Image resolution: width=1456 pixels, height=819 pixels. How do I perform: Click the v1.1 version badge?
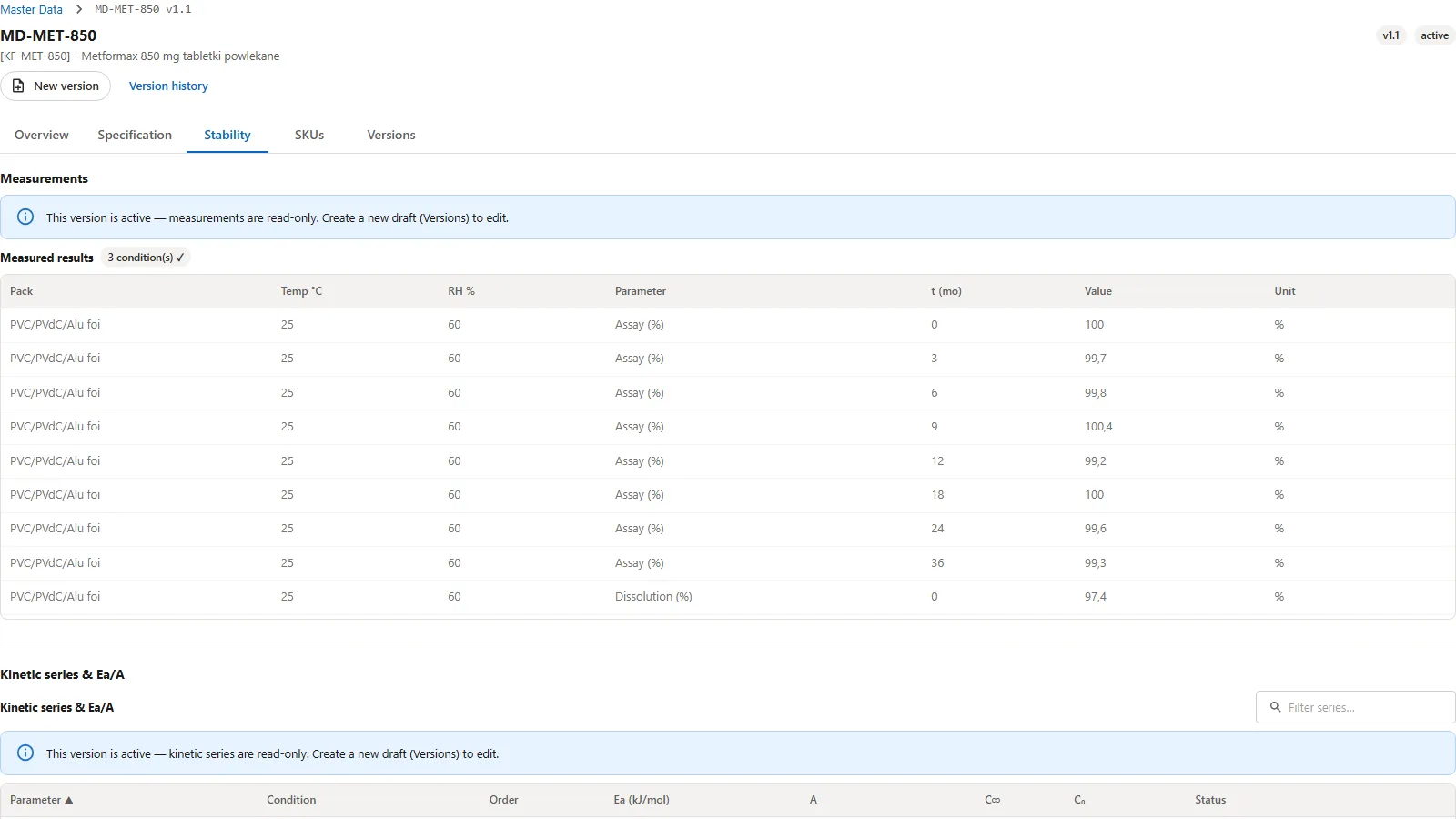click(1391, 35)
